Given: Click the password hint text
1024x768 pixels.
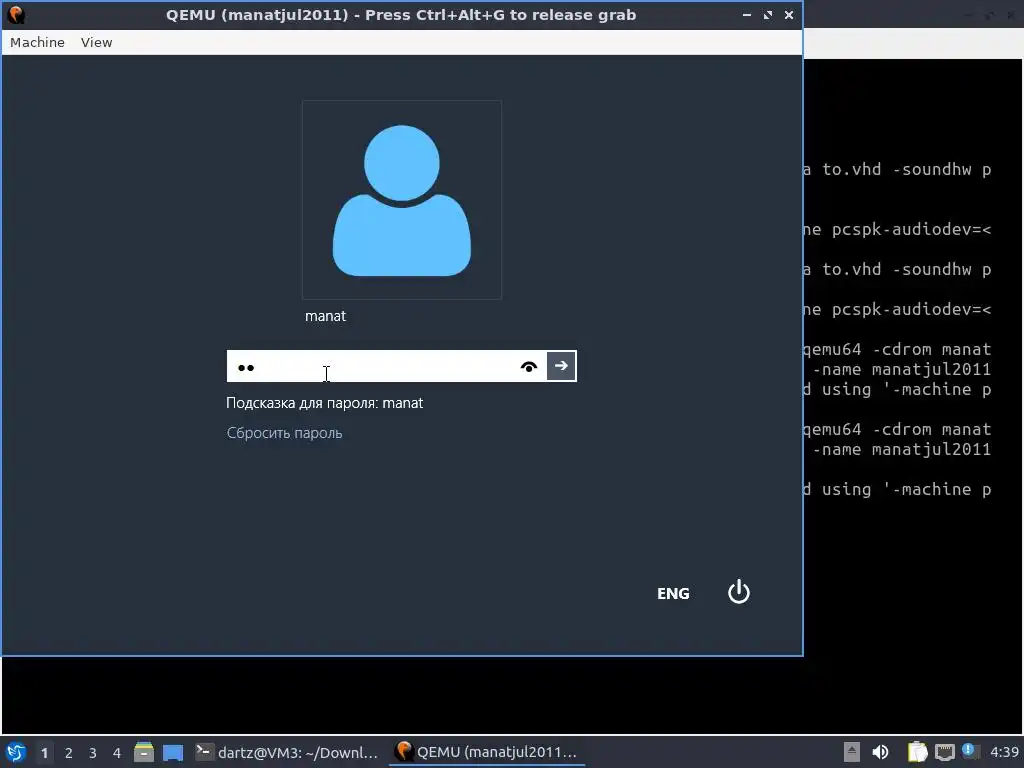Looking at the screenshot, I should point(324,403).
